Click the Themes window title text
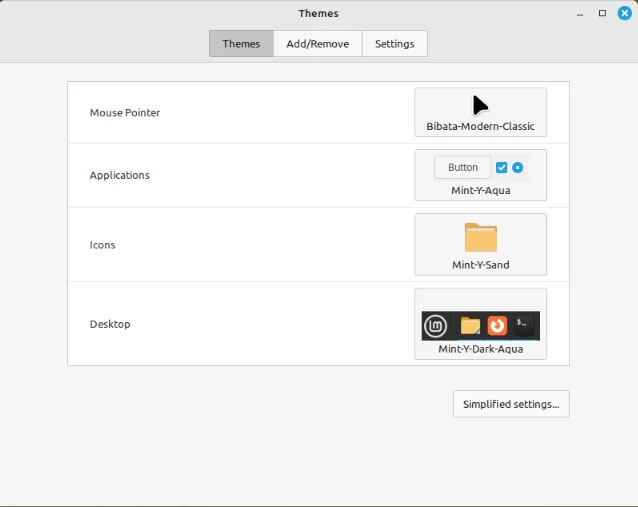 coord(319,13)
